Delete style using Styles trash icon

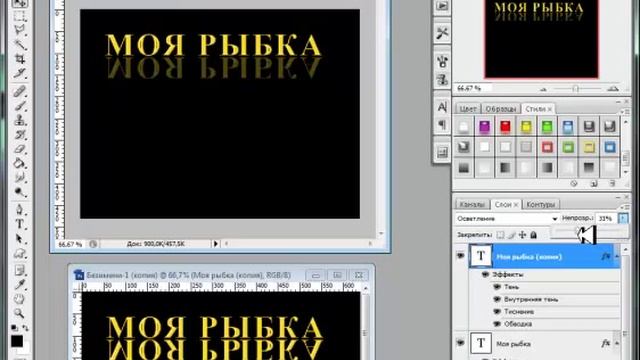click(612, 184)
